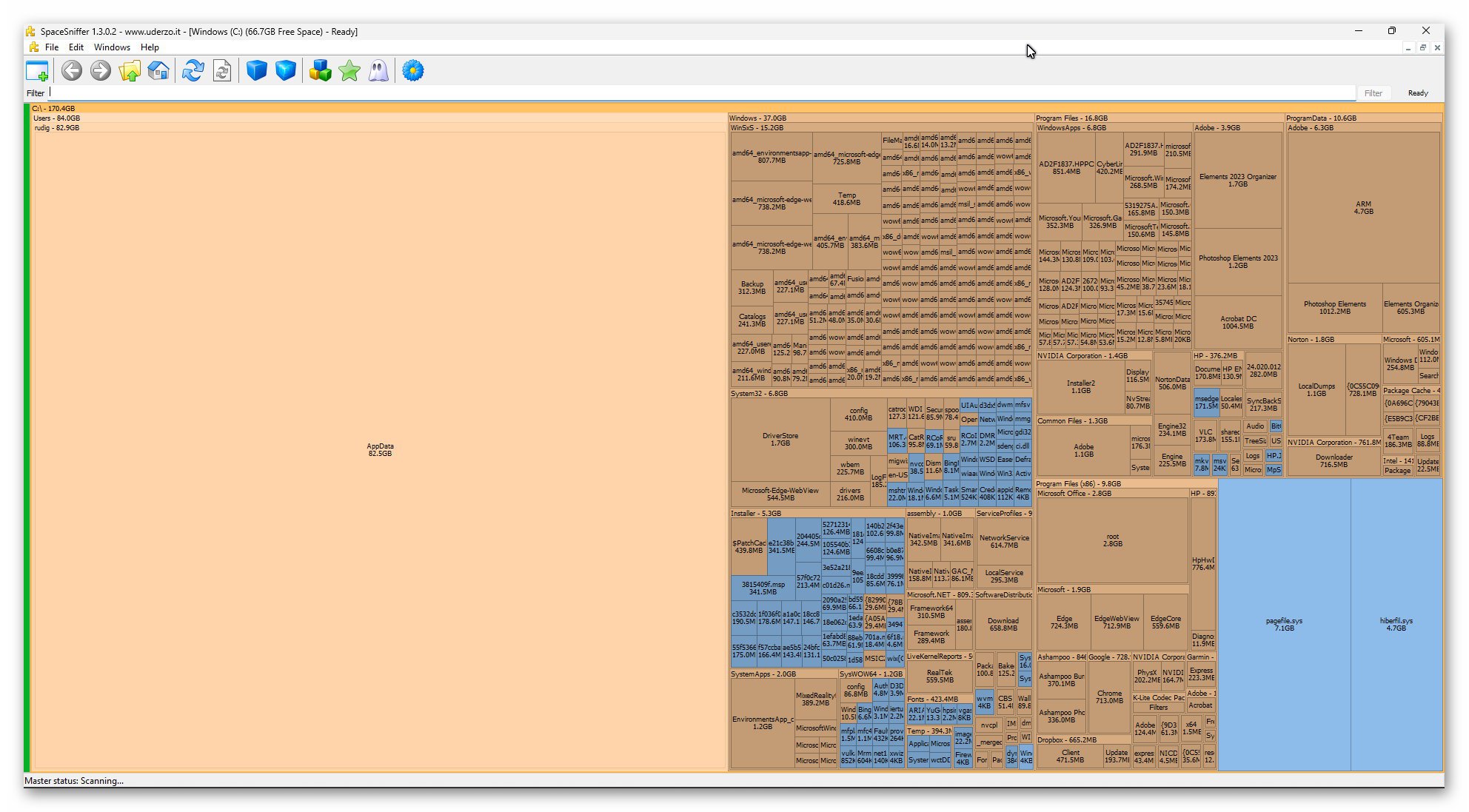This screenshot has width=1469, height=812.
Task: Open the Help menu
Action: click(x=150, y=47)
